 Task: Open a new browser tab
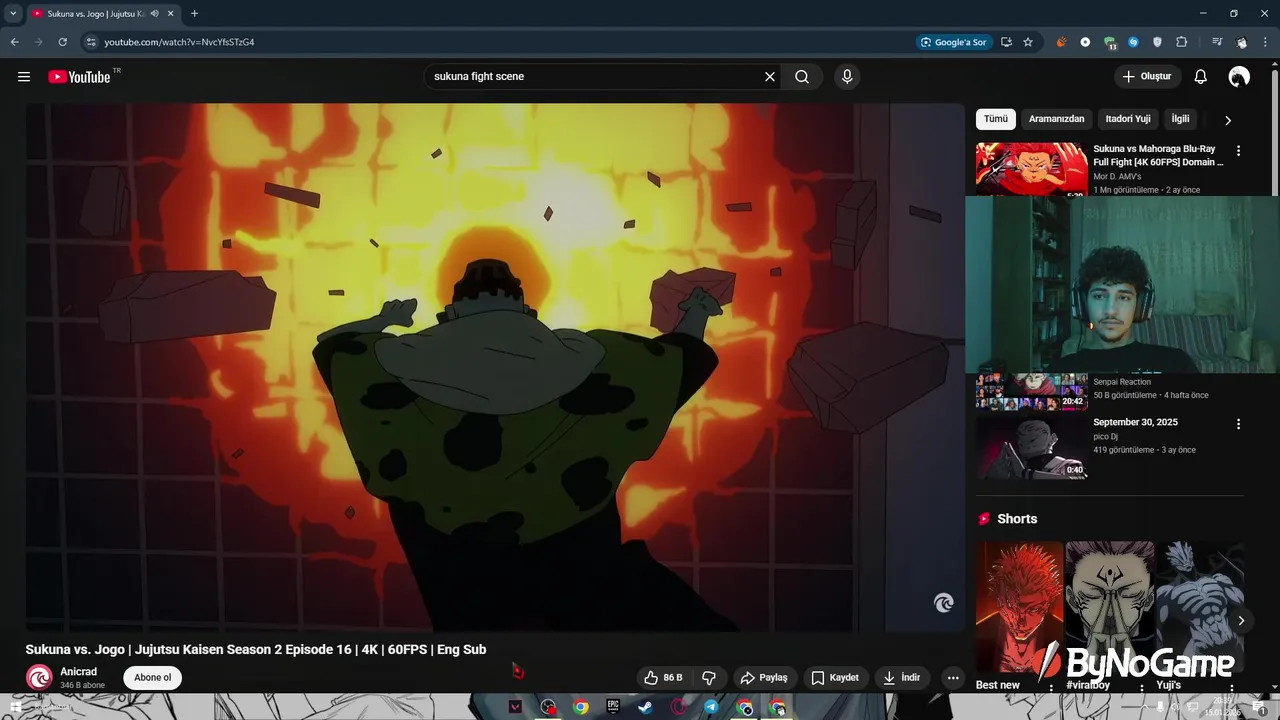coord(194,14)
